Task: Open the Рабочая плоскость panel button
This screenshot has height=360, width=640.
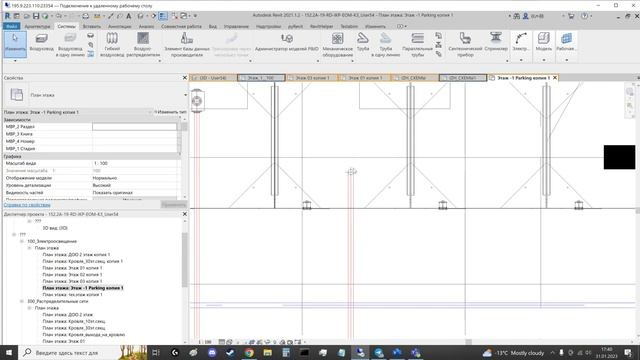Action: [x=566, y=42]
